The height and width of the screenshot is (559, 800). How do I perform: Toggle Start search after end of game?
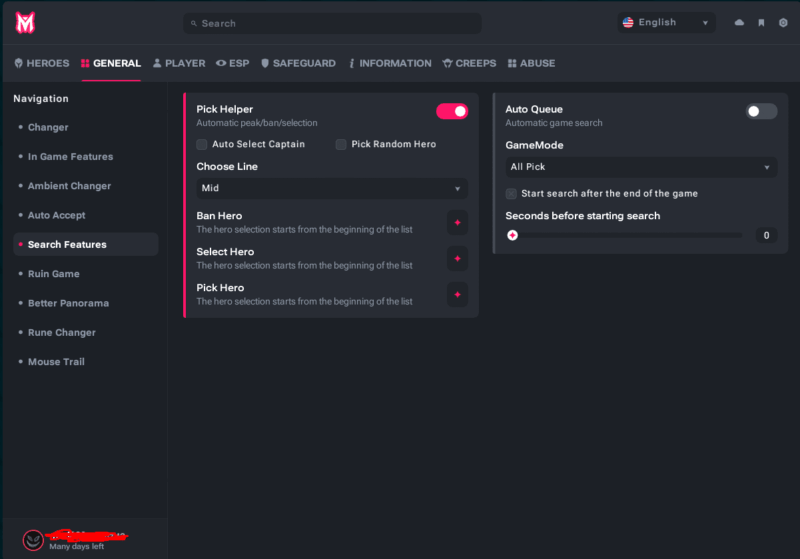point(511,194)
